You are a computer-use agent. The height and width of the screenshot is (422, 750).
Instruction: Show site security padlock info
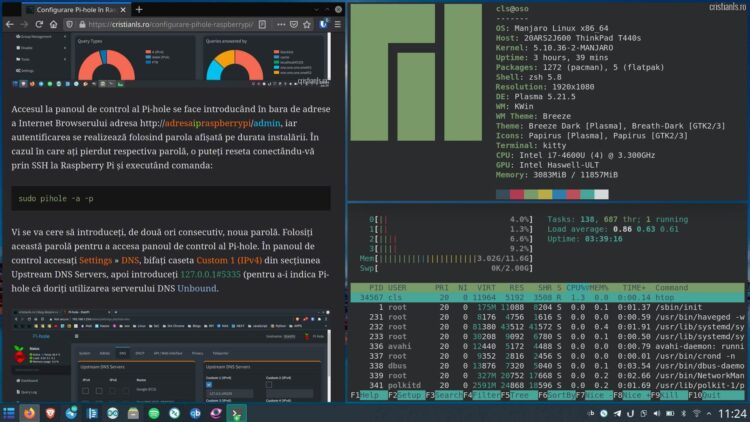point(82,24)
